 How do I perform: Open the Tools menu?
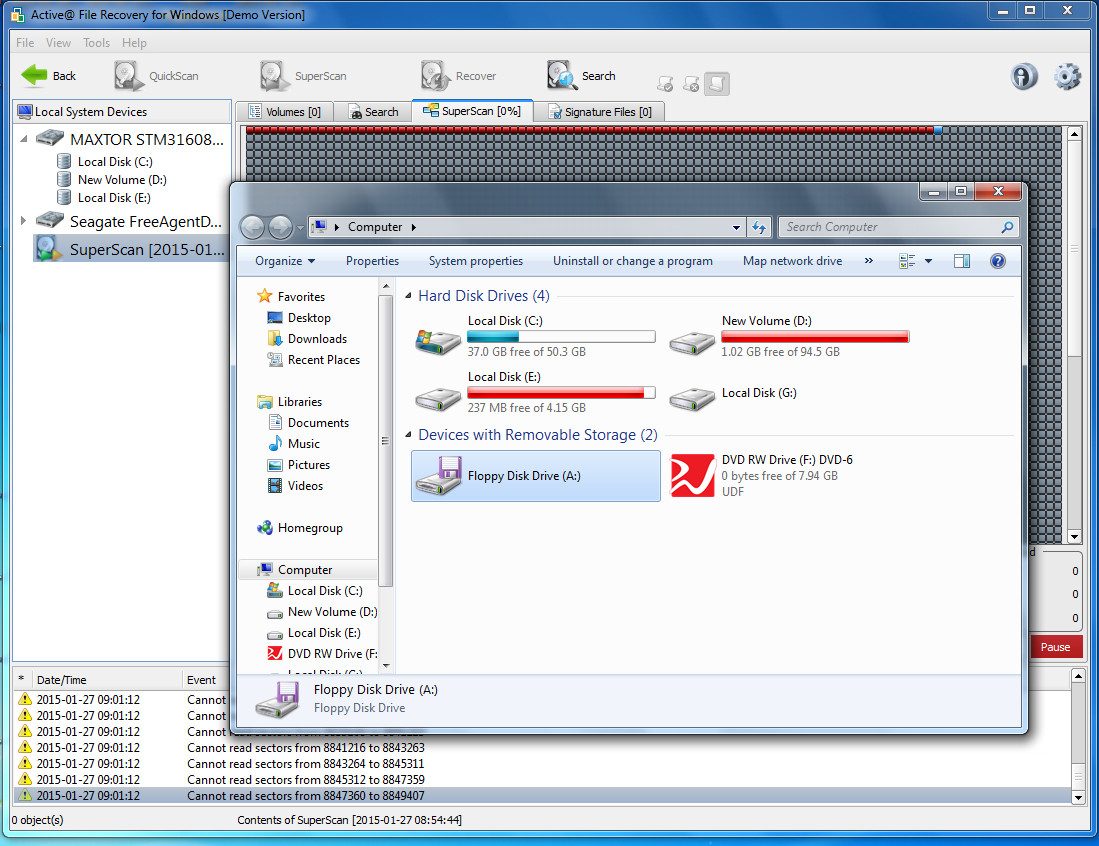pos(96,43)
